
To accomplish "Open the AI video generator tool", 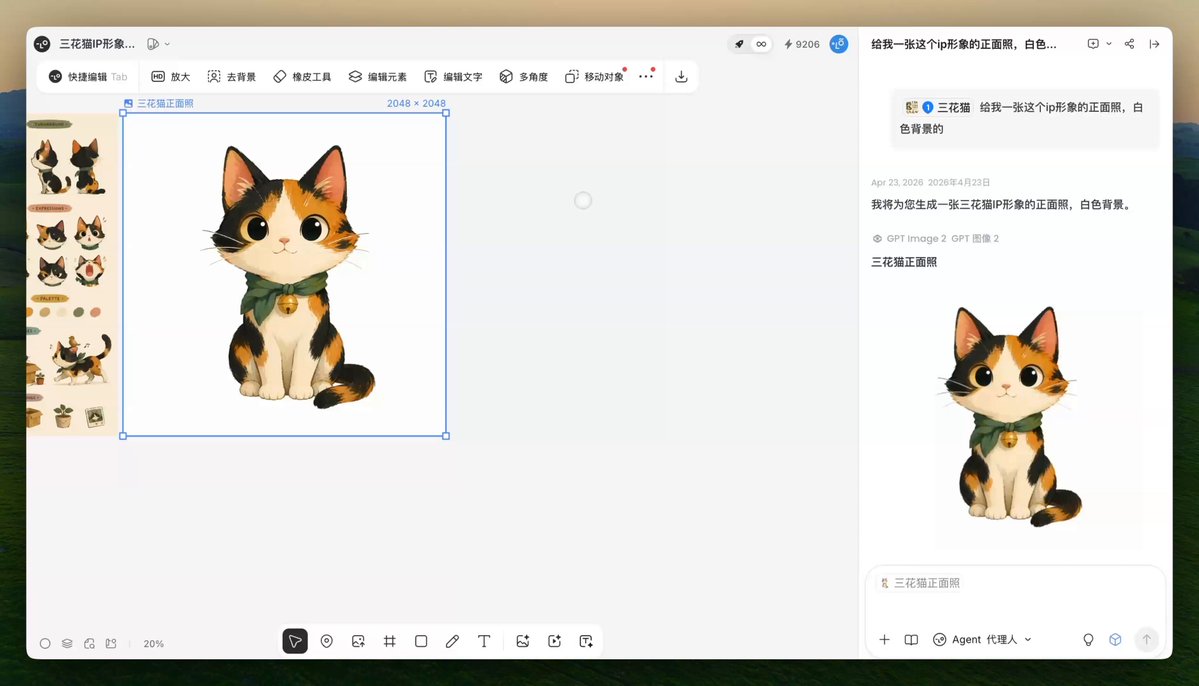I will pyautogui.click(x=554, y=641).
